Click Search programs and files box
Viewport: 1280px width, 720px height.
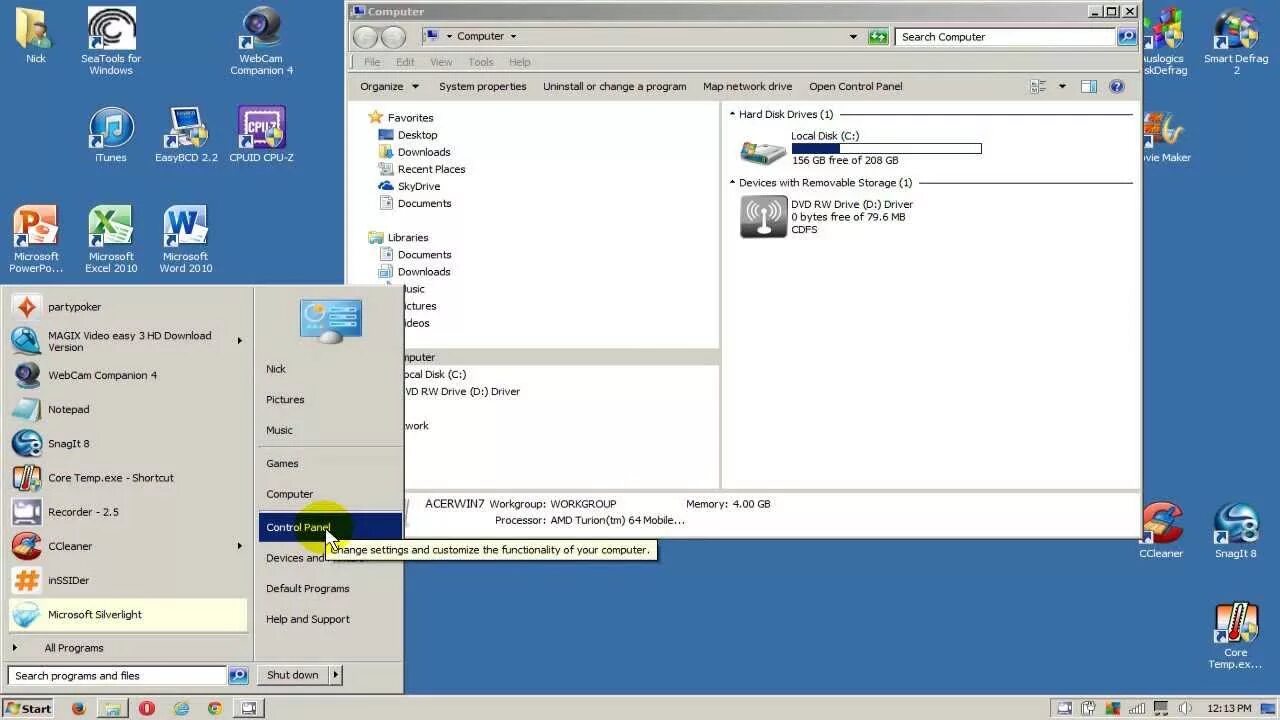pyautogui.click(x=117, y=676)
